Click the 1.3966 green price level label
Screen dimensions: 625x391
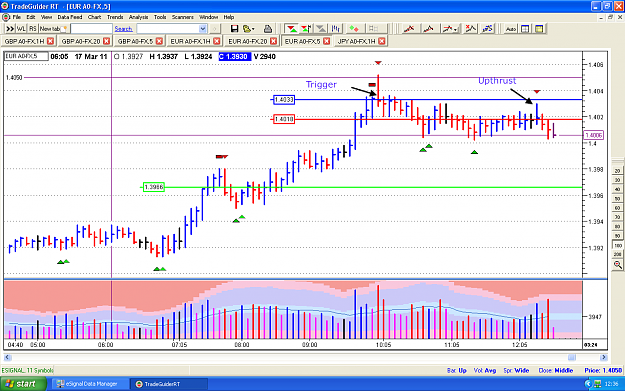153,187
